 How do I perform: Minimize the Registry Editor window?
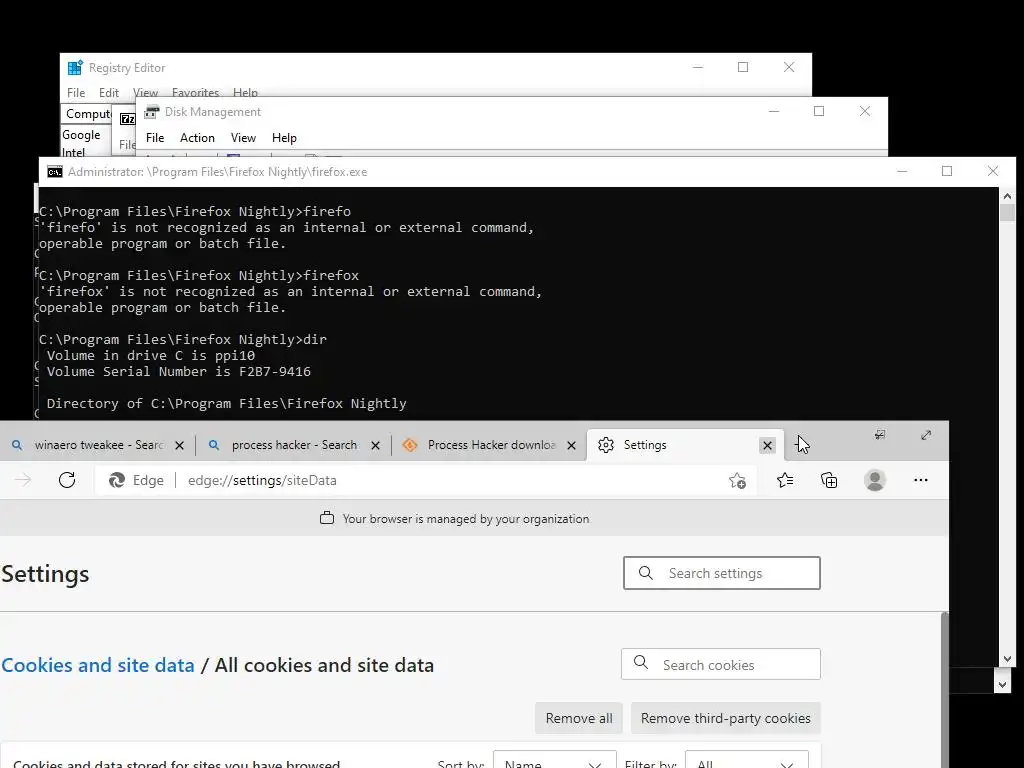pos(697,67)
